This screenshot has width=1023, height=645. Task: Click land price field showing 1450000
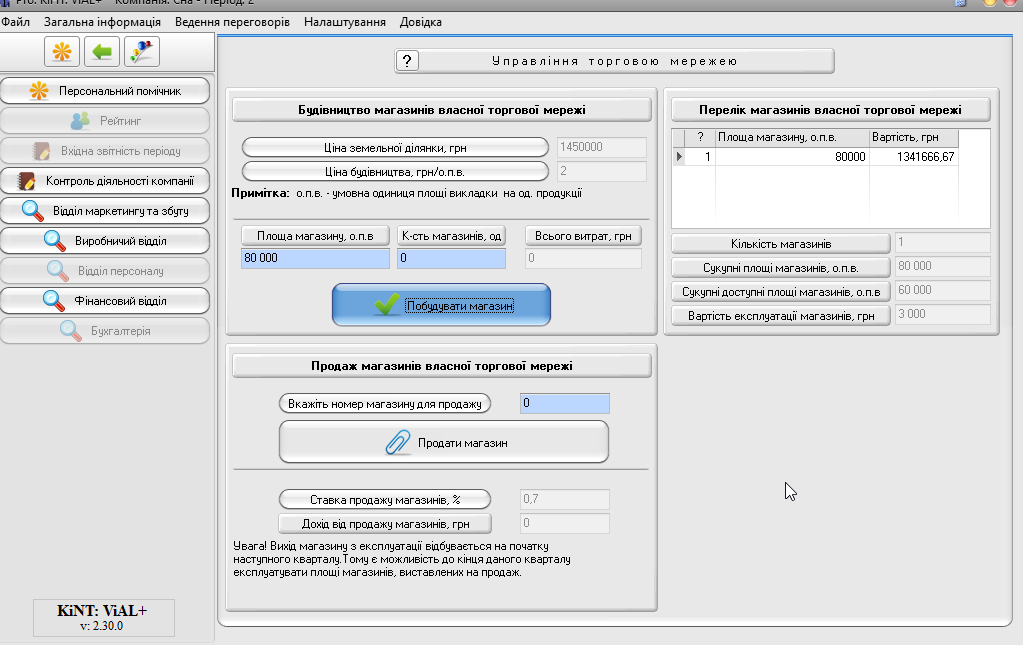click(x=602, y=147)
